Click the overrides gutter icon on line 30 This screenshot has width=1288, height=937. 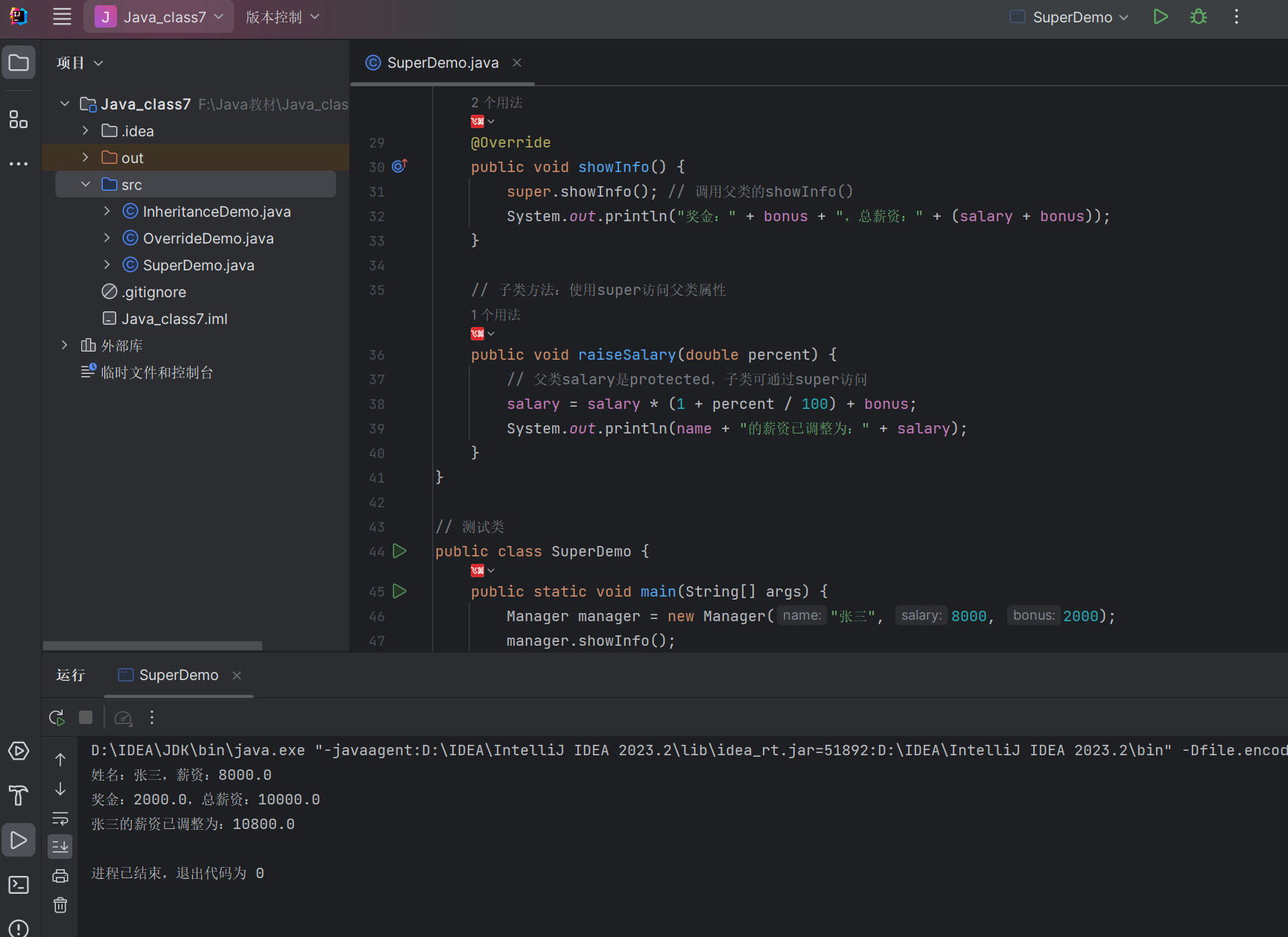coord(400,166)
